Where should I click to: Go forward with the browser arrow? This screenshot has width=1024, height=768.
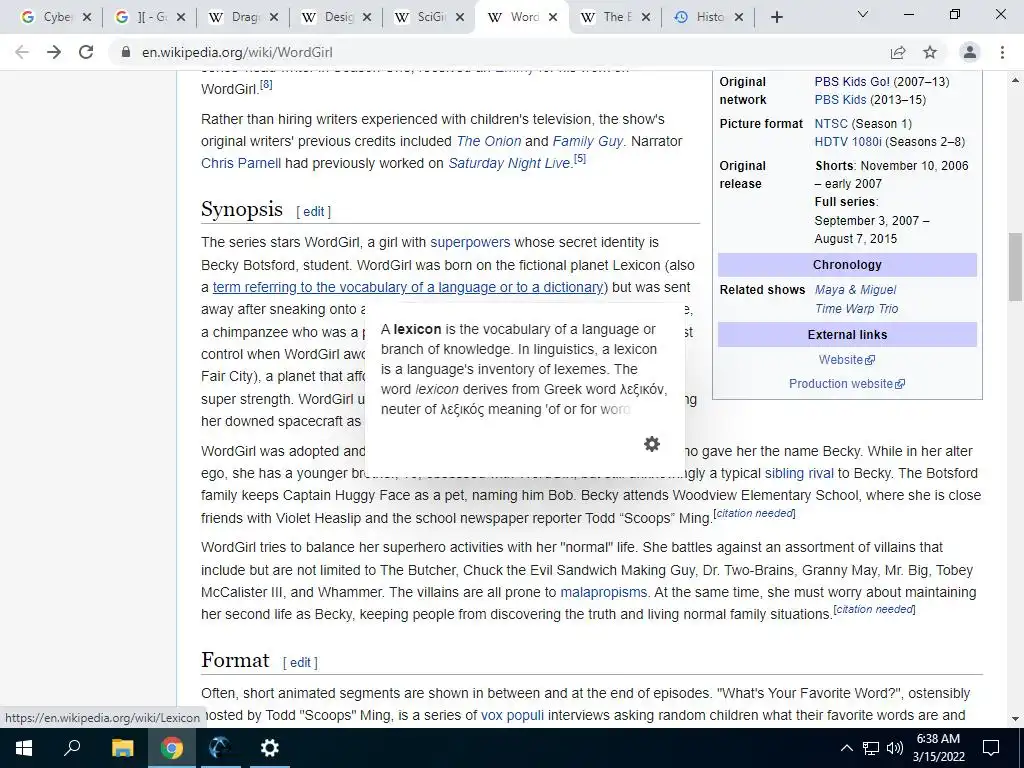(x=54, y=52)
